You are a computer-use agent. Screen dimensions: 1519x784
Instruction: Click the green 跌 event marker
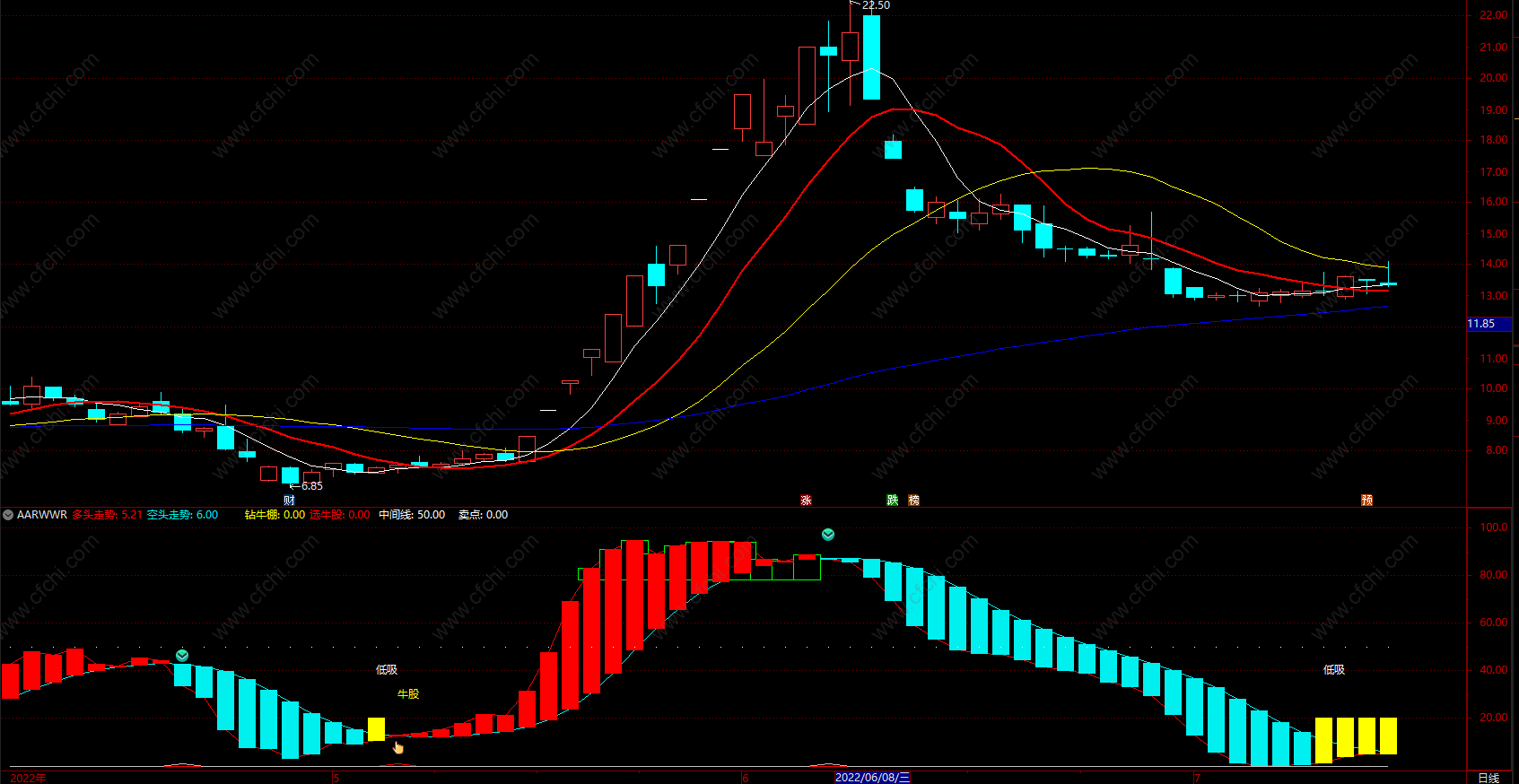(893, 500)
